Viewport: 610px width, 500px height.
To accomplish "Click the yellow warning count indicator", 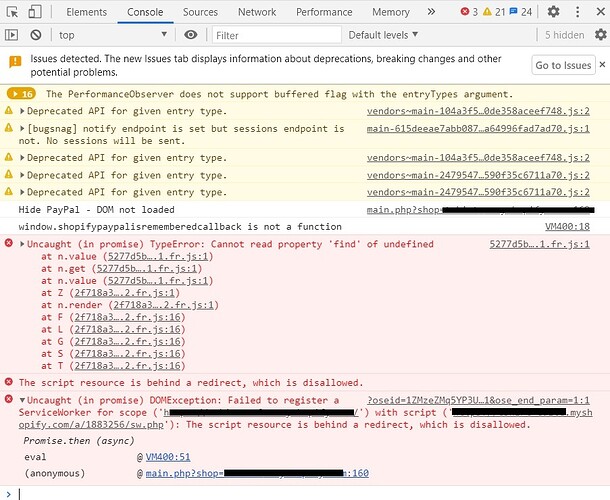I will (x=494, y=12).
